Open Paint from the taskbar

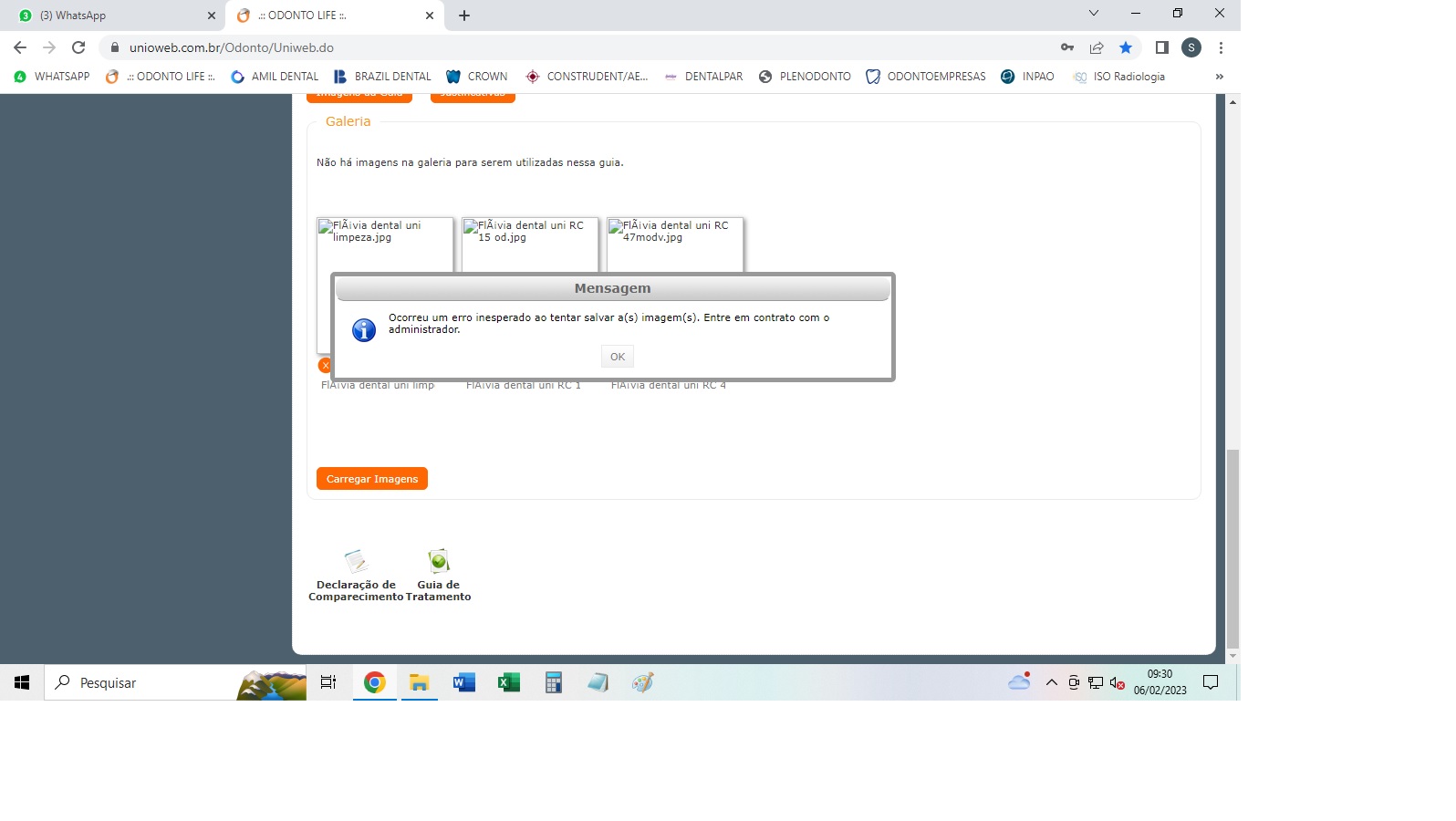point(642,682)
